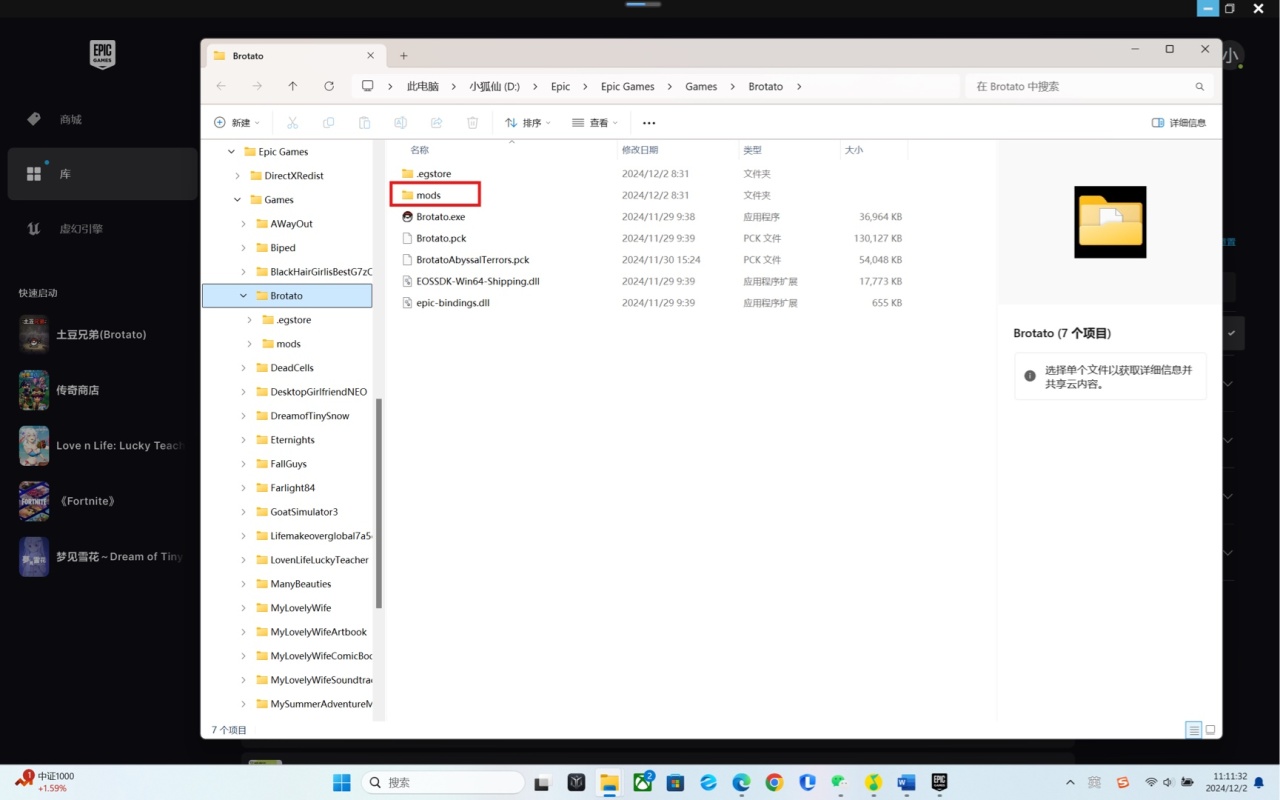Viewport: 1280px width, 800px height.
Task: Click the search box in Brotato folder
Action: click(x=1090, y=87)
